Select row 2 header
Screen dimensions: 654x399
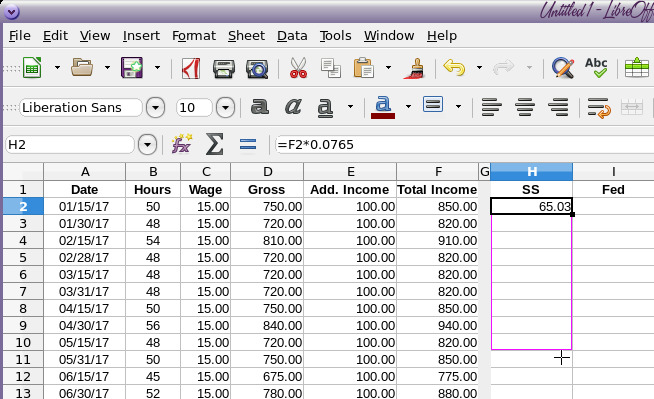[x=23, y=206]
